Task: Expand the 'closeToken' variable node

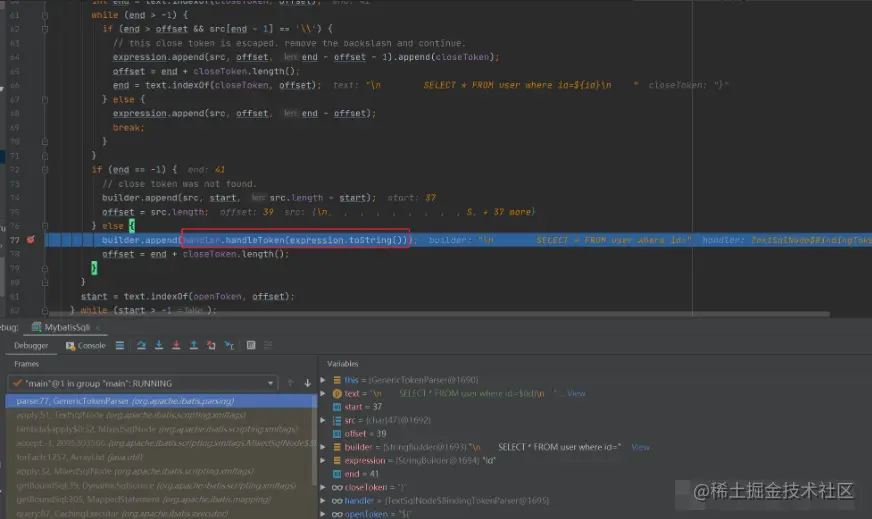Action: pyautogui.click(x=323, y=487)
